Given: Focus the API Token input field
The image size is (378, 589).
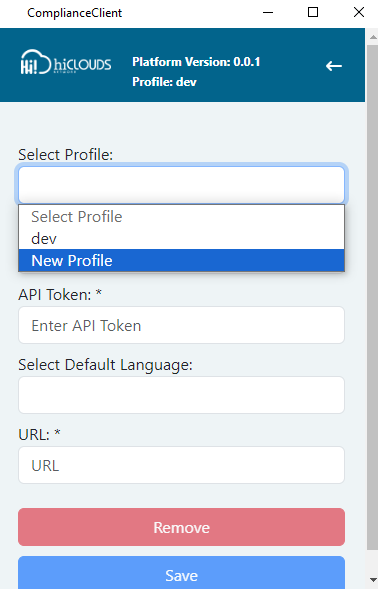Looking at the screenshot, I should (x=181, y=325).
